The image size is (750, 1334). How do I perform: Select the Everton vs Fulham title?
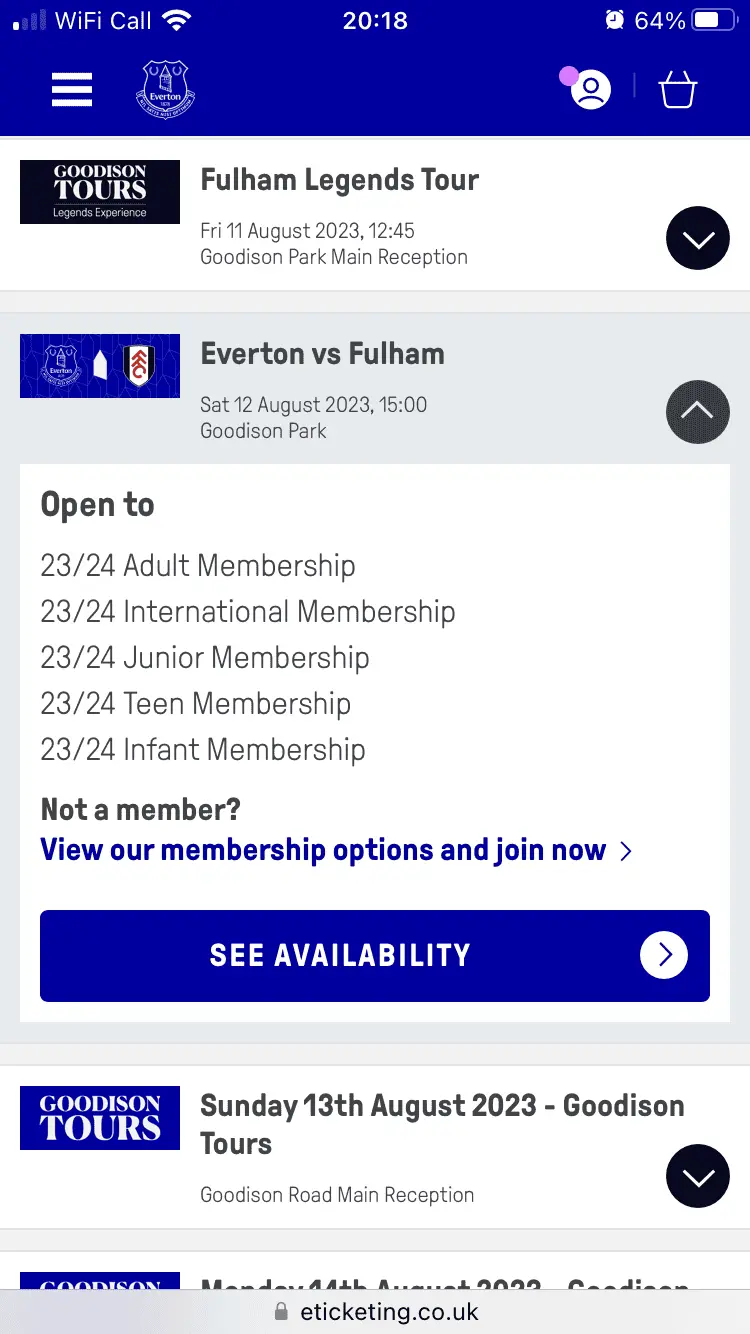(x=322, y=354)
